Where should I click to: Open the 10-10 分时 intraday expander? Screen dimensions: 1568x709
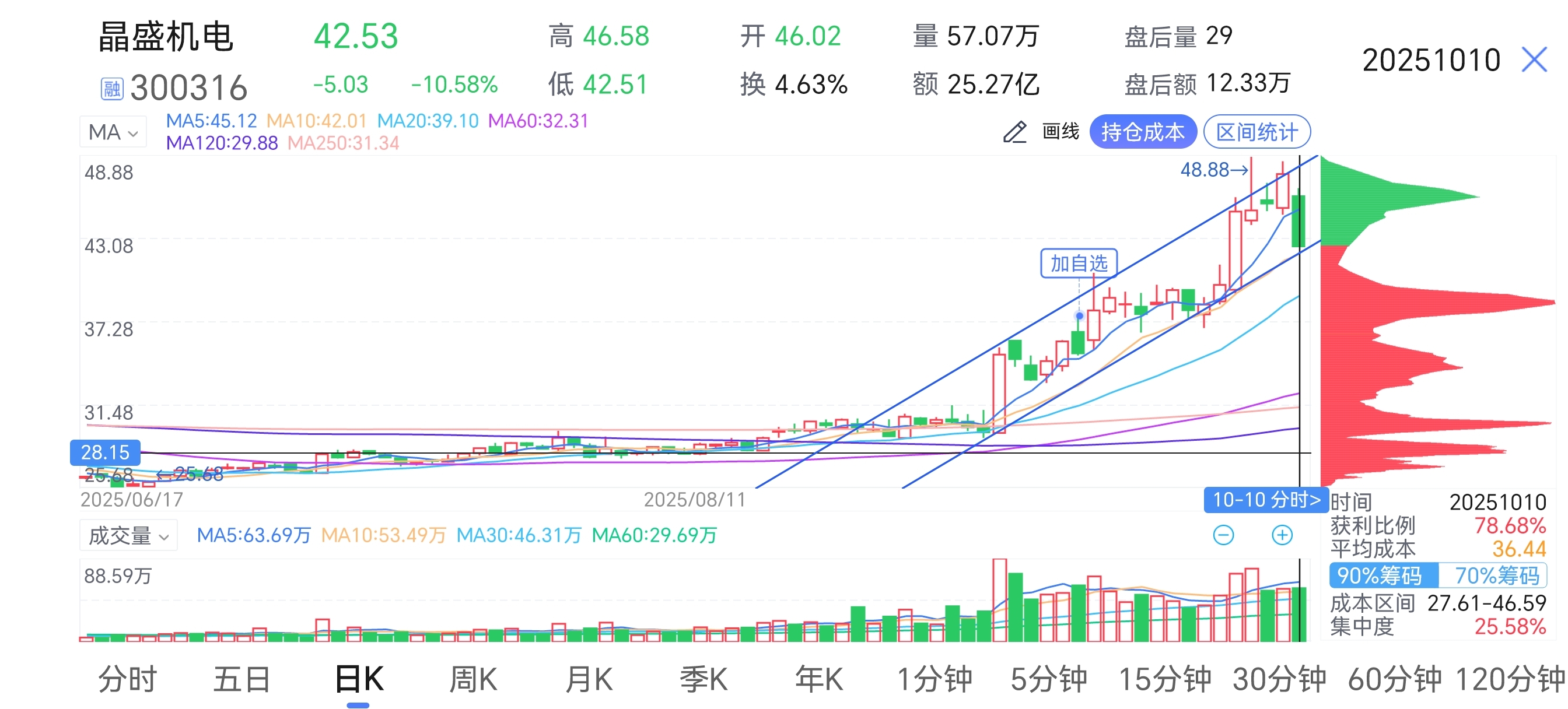coord(1265,500)
